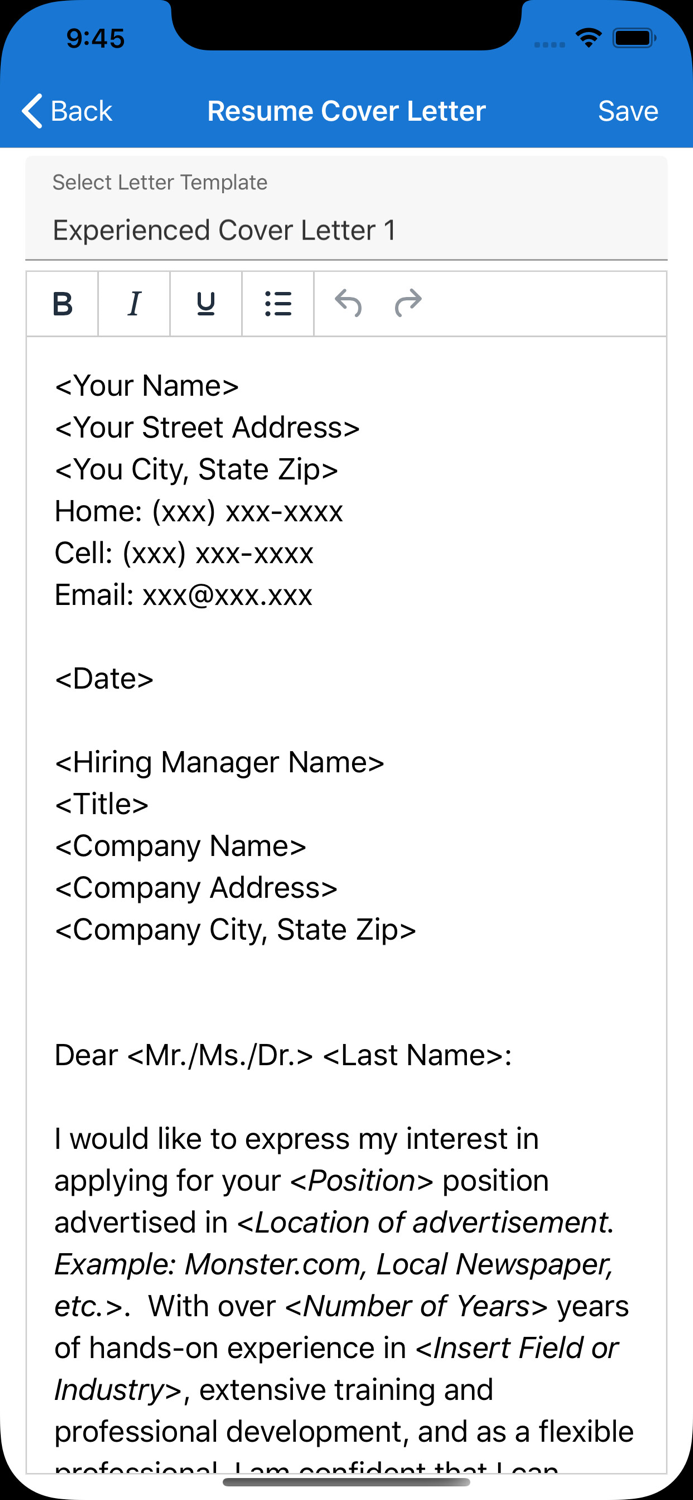Viewport: 693px width, 1500px height.
Task: Save the cover letter
Action: pyautogui.click(x=628, y=111)
